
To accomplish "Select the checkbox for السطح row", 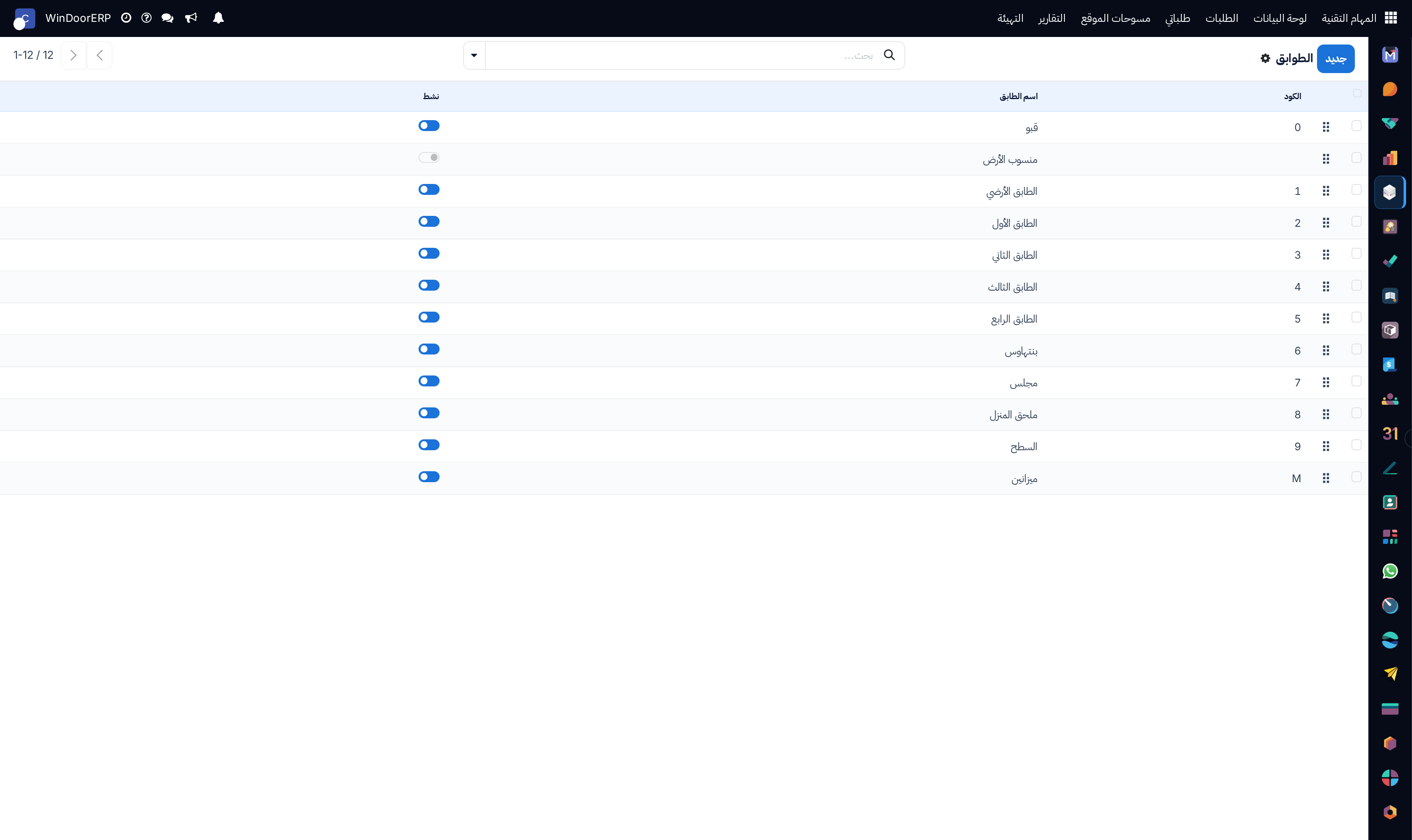I will (x=1356, y=445).
